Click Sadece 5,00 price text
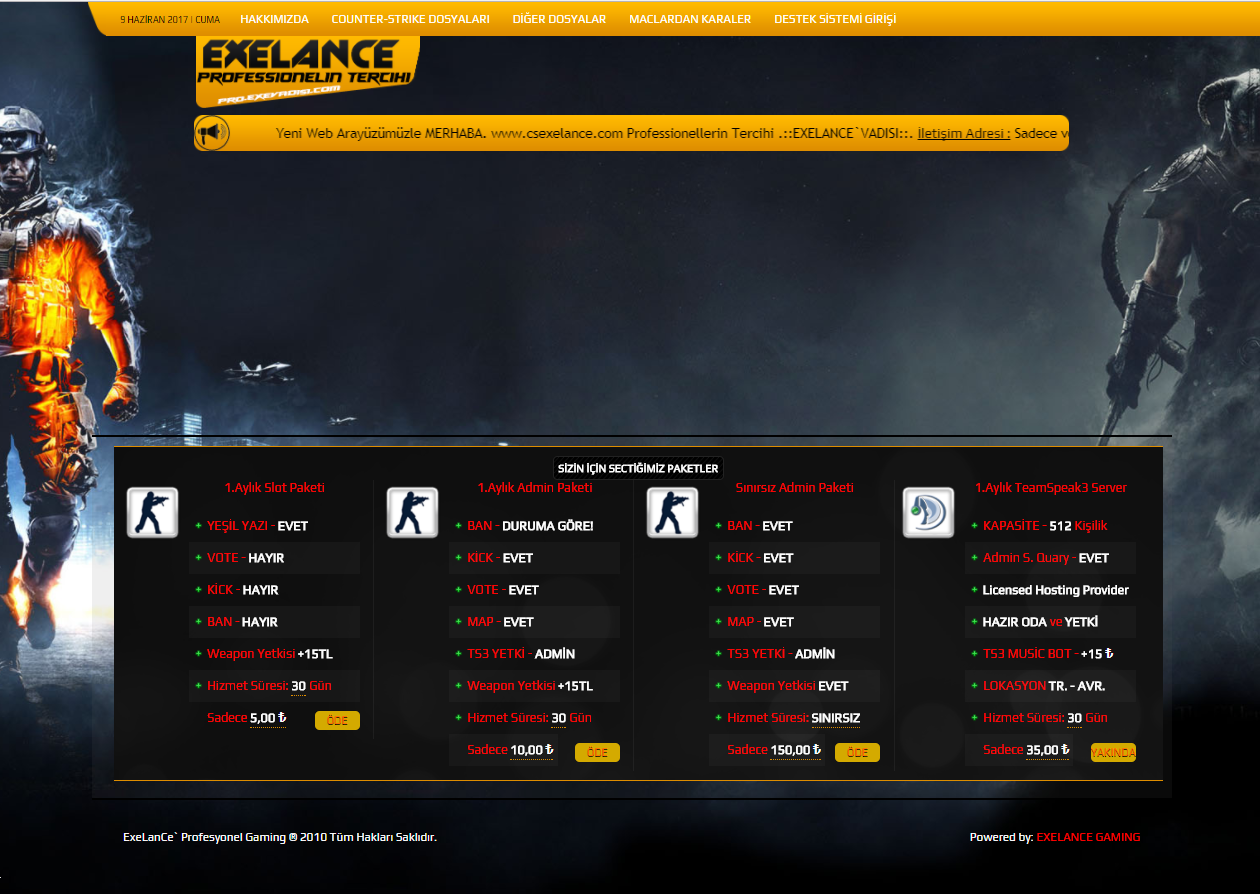1260x894 pixels. point(247,718)
